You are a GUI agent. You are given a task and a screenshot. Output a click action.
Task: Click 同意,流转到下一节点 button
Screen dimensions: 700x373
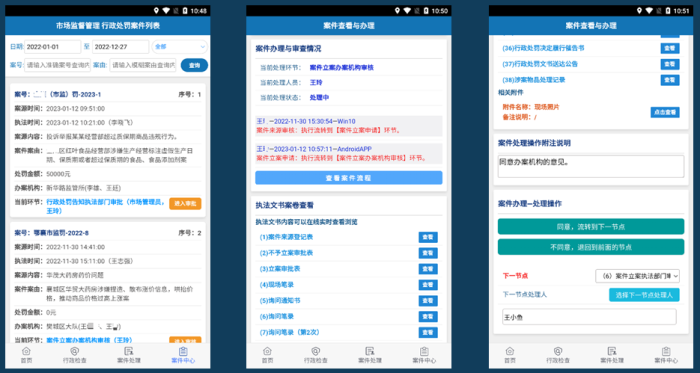point(591,226)
